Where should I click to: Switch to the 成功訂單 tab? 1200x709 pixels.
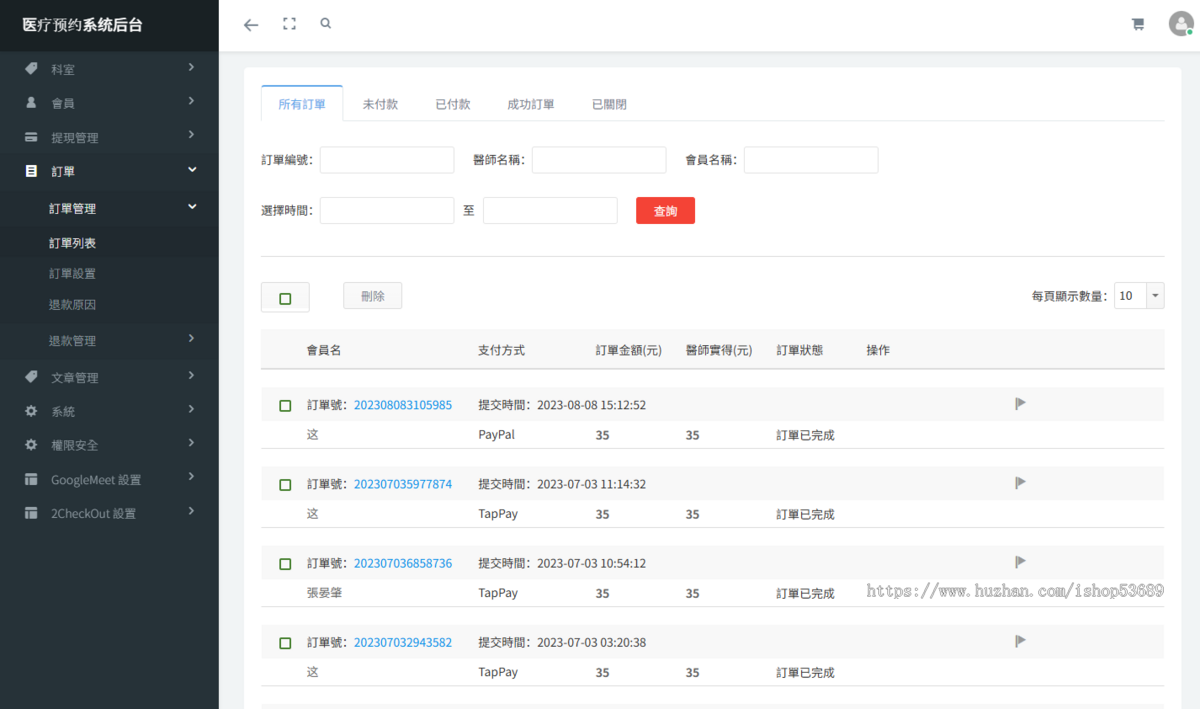pos(531,104)
